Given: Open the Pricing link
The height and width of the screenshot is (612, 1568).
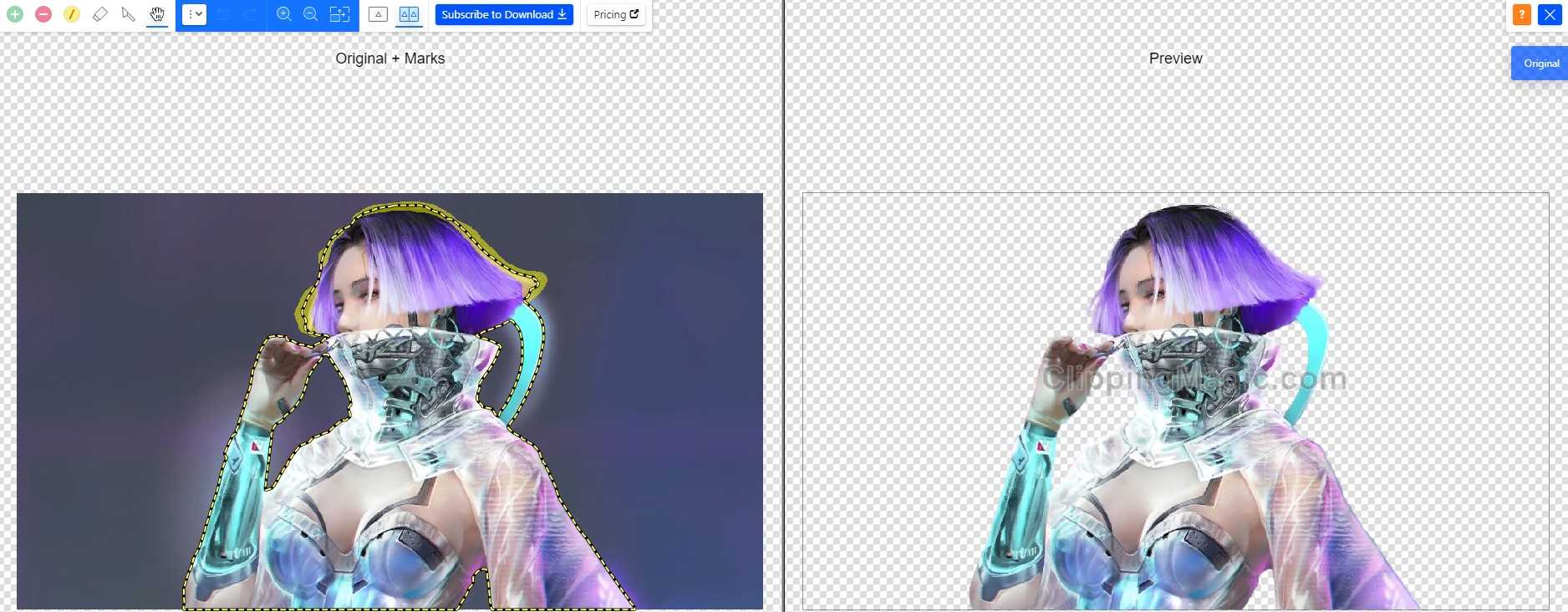Looking at the screenshot, I should [616, 14].
